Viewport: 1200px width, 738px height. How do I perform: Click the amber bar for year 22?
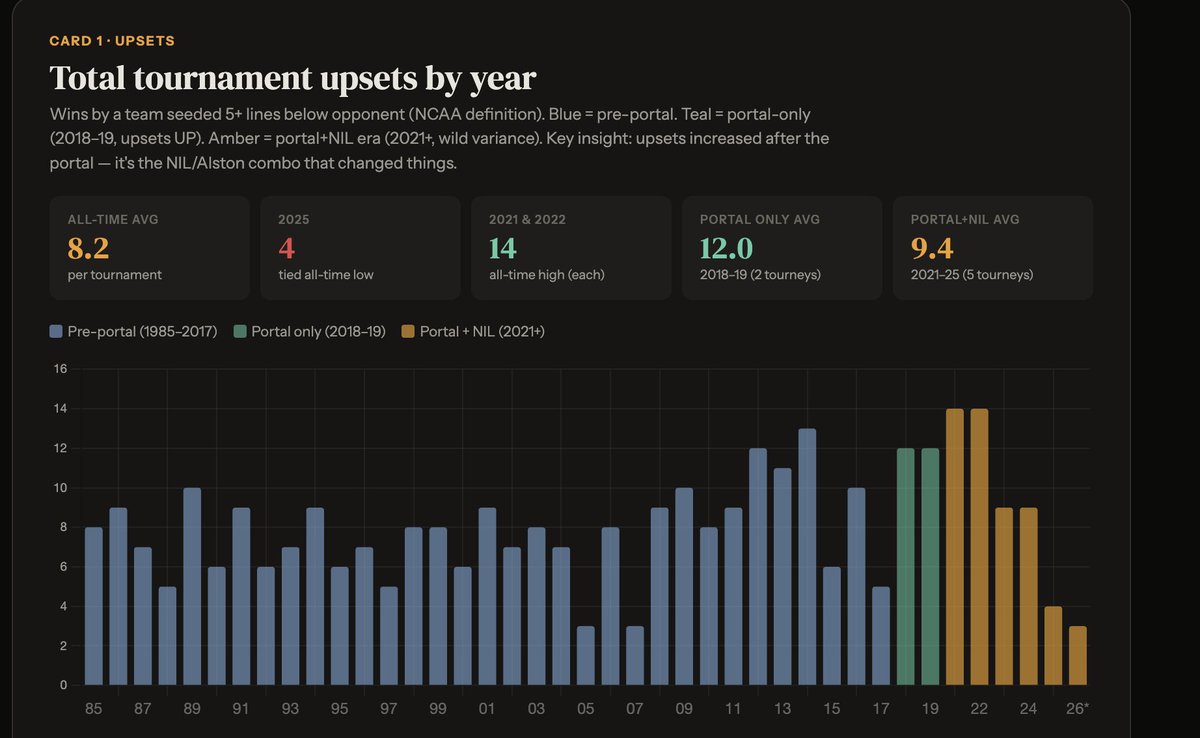coord(979,547)
